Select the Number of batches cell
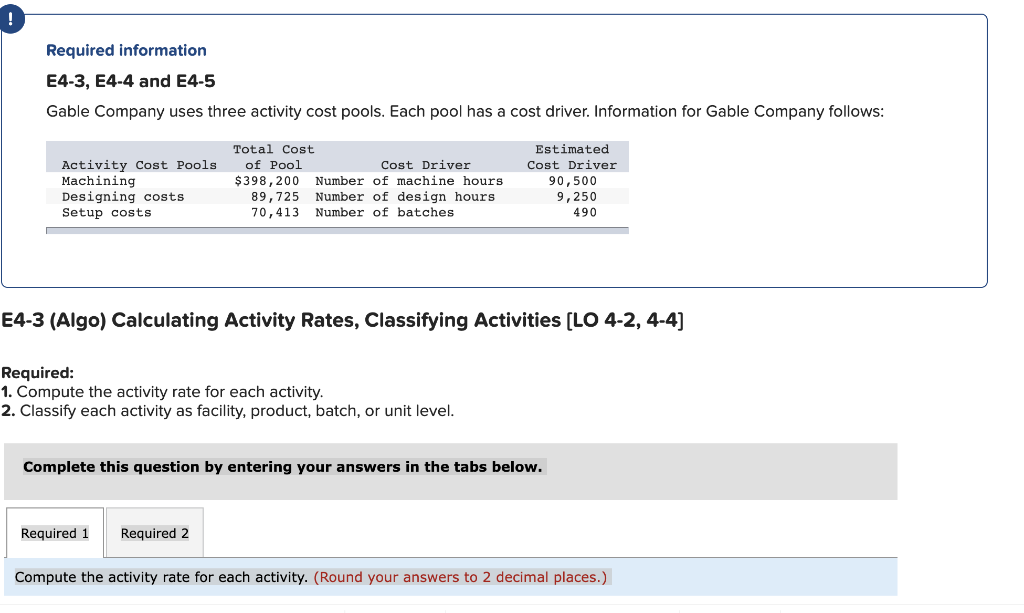Image resolution: width=1024 pixels, height=613 pixels. coord(384,212)
